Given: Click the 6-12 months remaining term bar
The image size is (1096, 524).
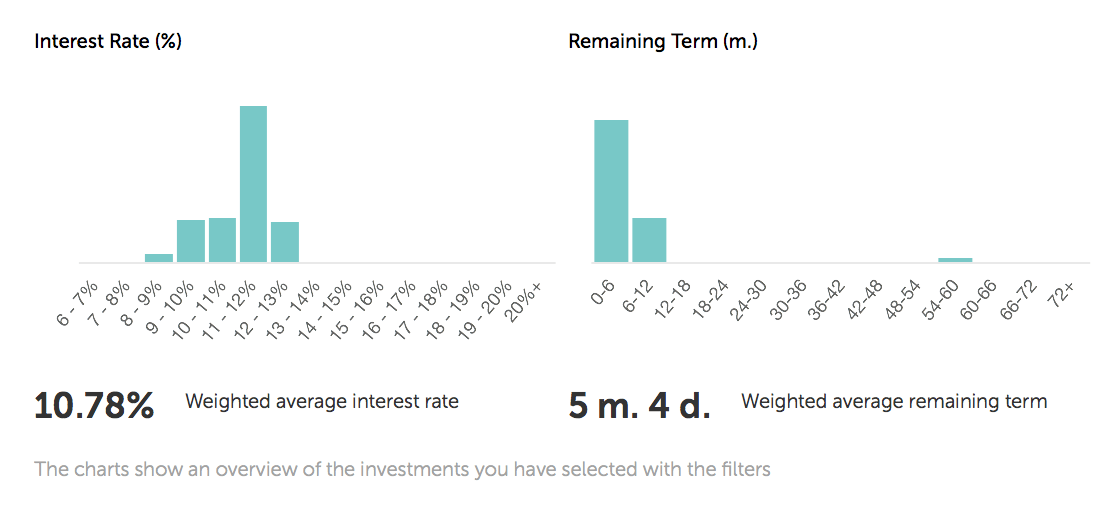Looking at the screenshot, I should point(649,240).
